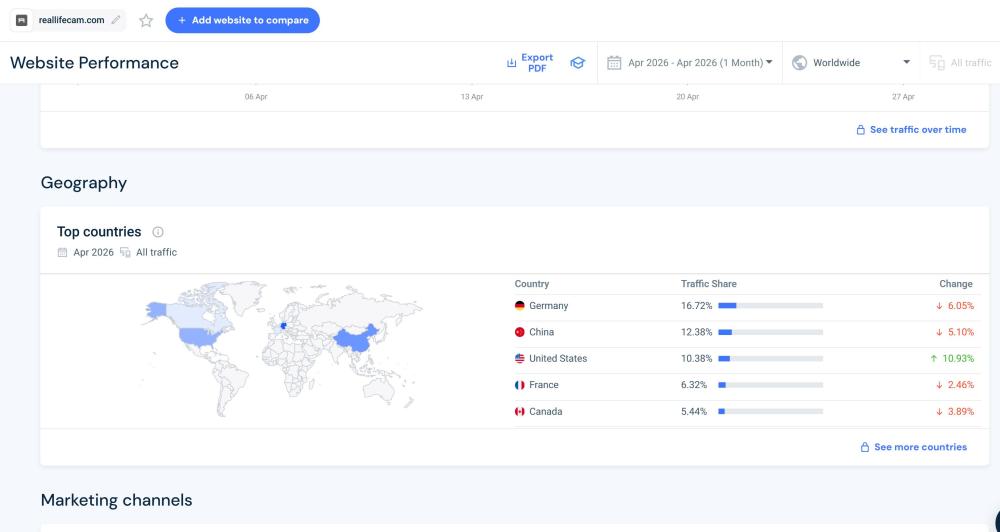Open See more countries link
This screenshot has height=532, width=1000.
point(914,447)
